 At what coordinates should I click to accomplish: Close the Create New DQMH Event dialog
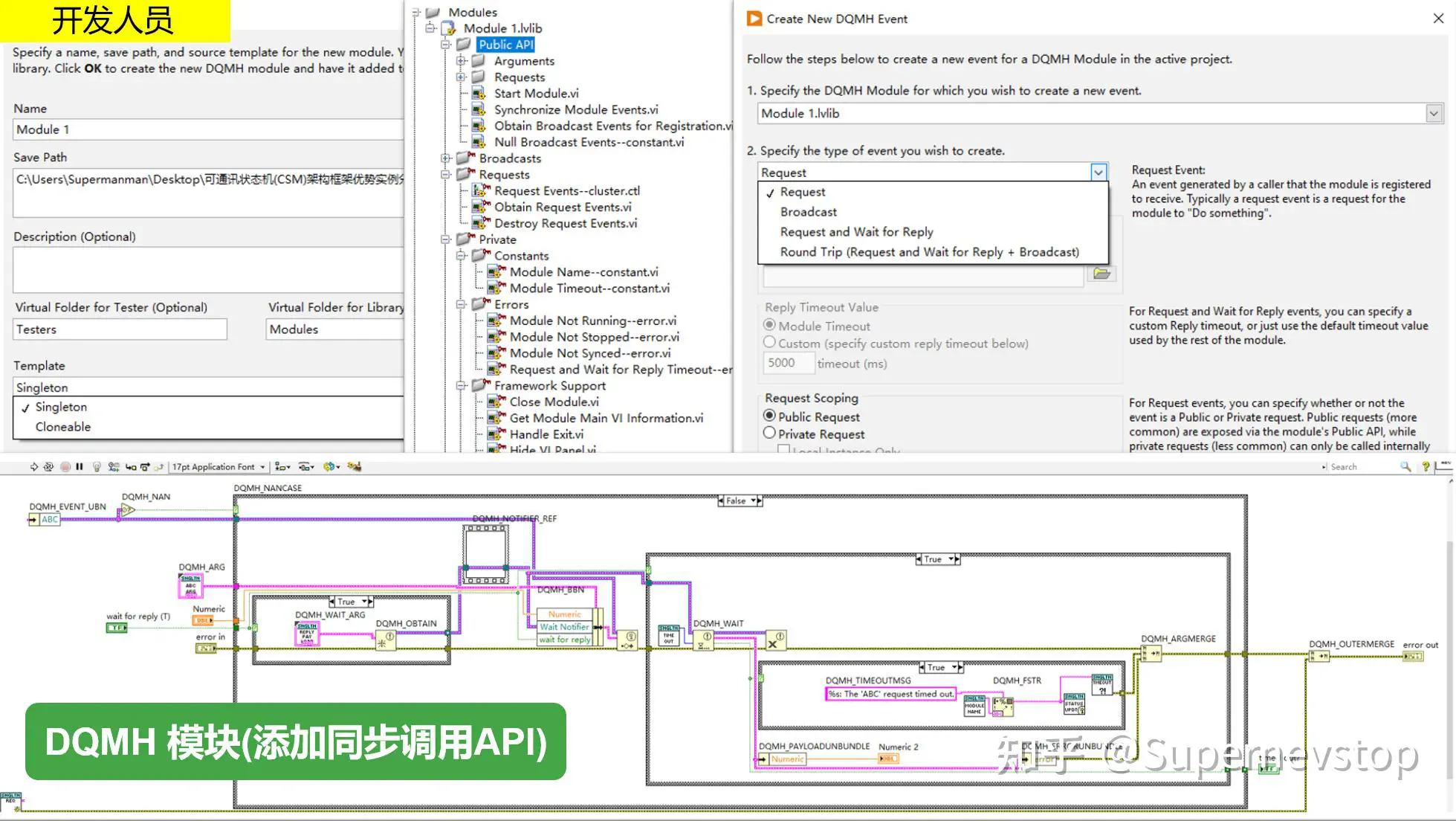click(x=1439, y=19)
